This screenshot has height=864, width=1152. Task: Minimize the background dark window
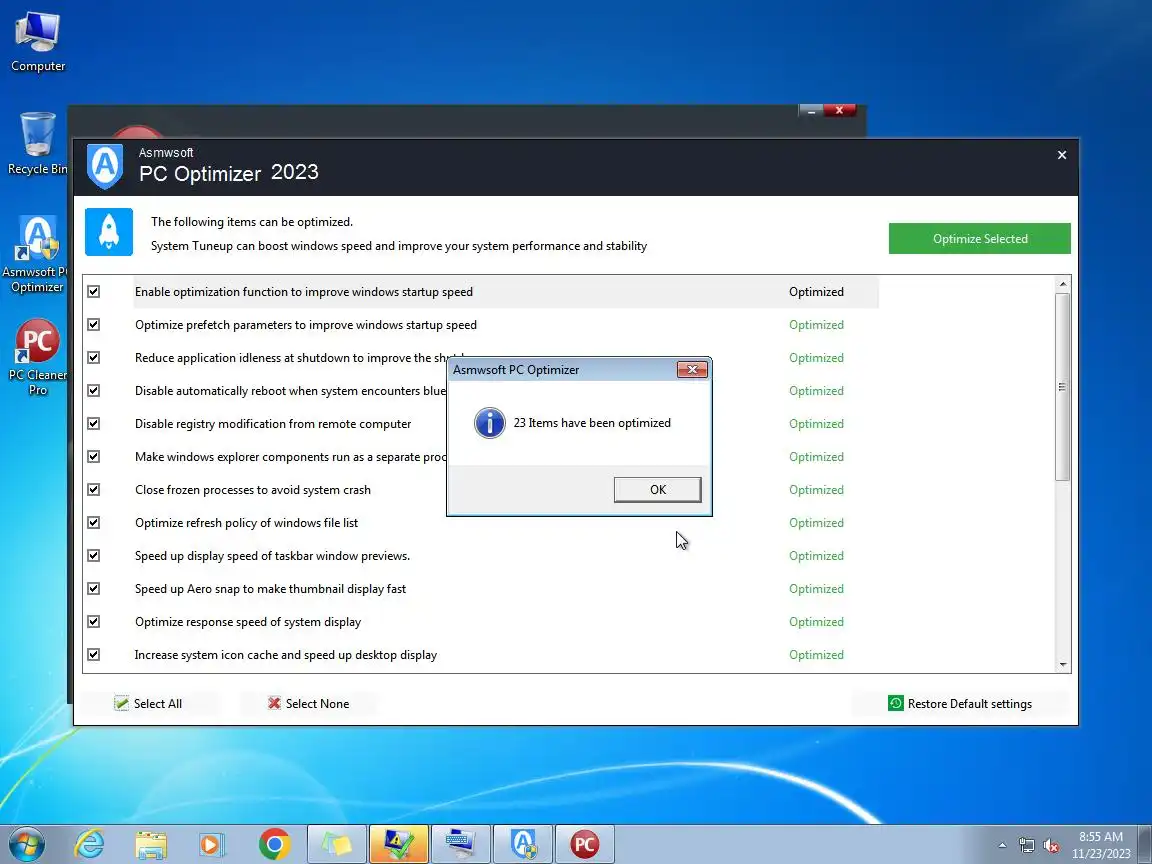tap(810, 111)
